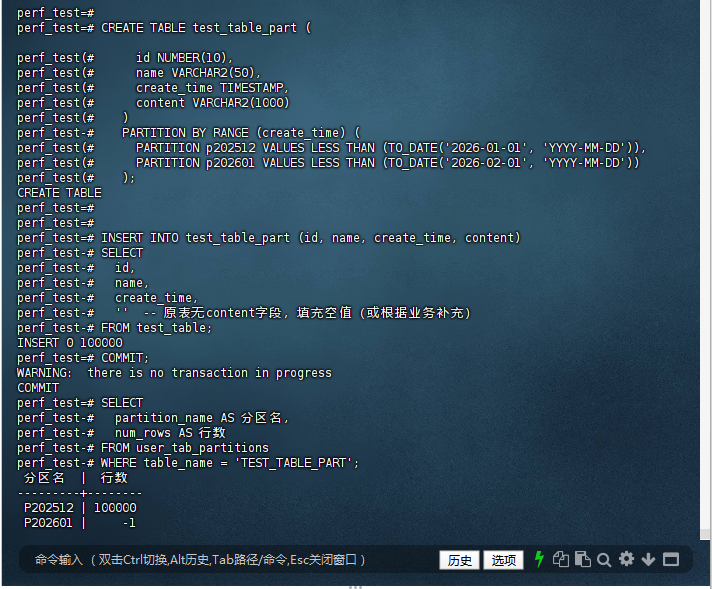The width and height of the screenshot is (712, 589).
Task: Click the paste clipboard icon
Action: click(583, 559)
